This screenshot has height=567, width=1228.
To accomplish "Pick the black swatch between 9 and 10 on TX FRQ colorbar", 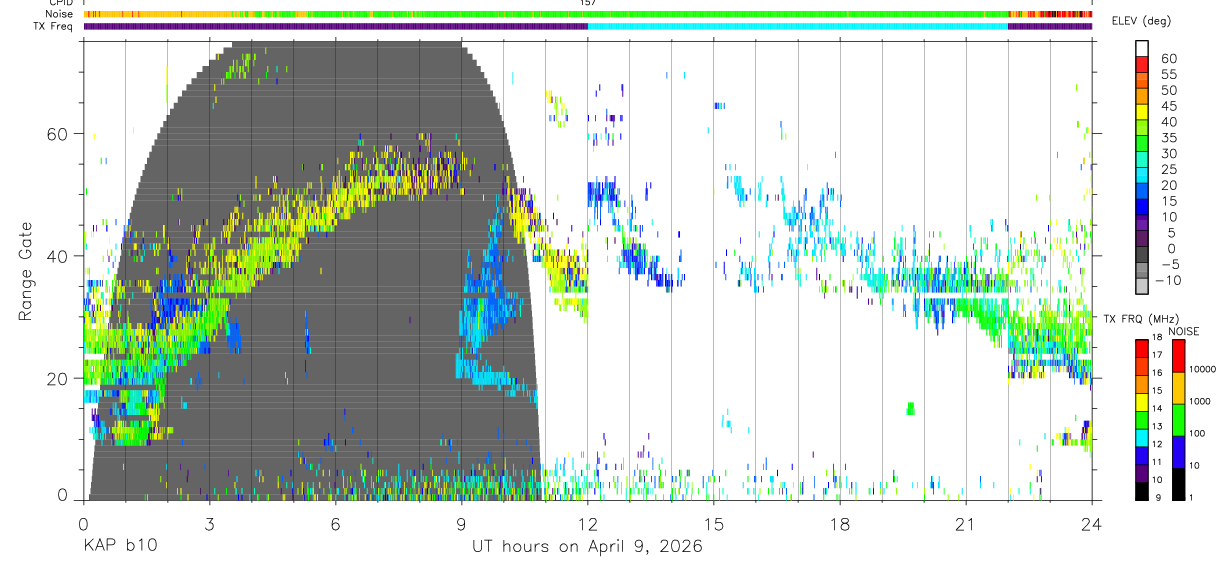I will pos(1143,491).
